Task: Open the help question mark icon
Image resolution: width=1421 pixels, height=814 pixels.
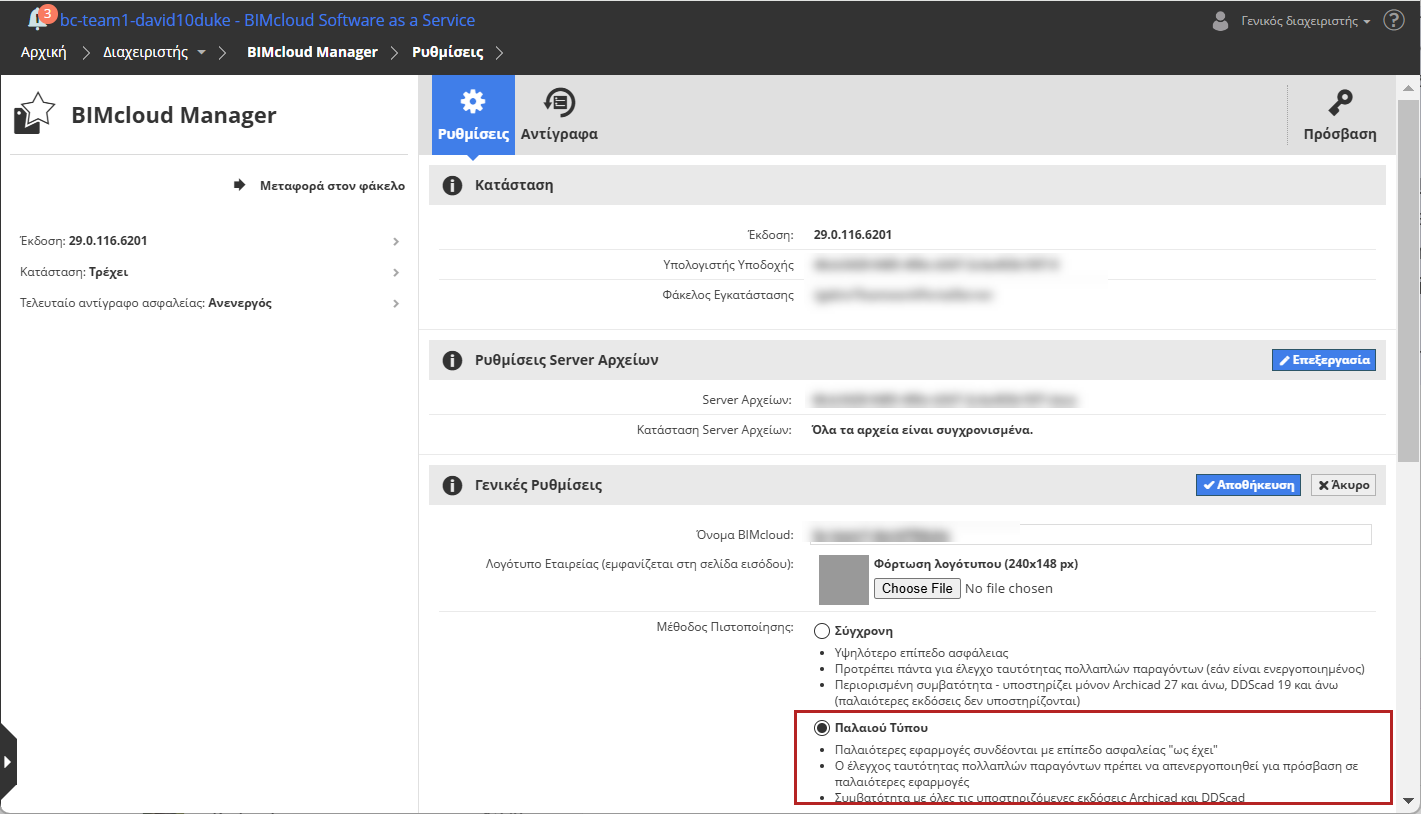Action: (1394, 20)
